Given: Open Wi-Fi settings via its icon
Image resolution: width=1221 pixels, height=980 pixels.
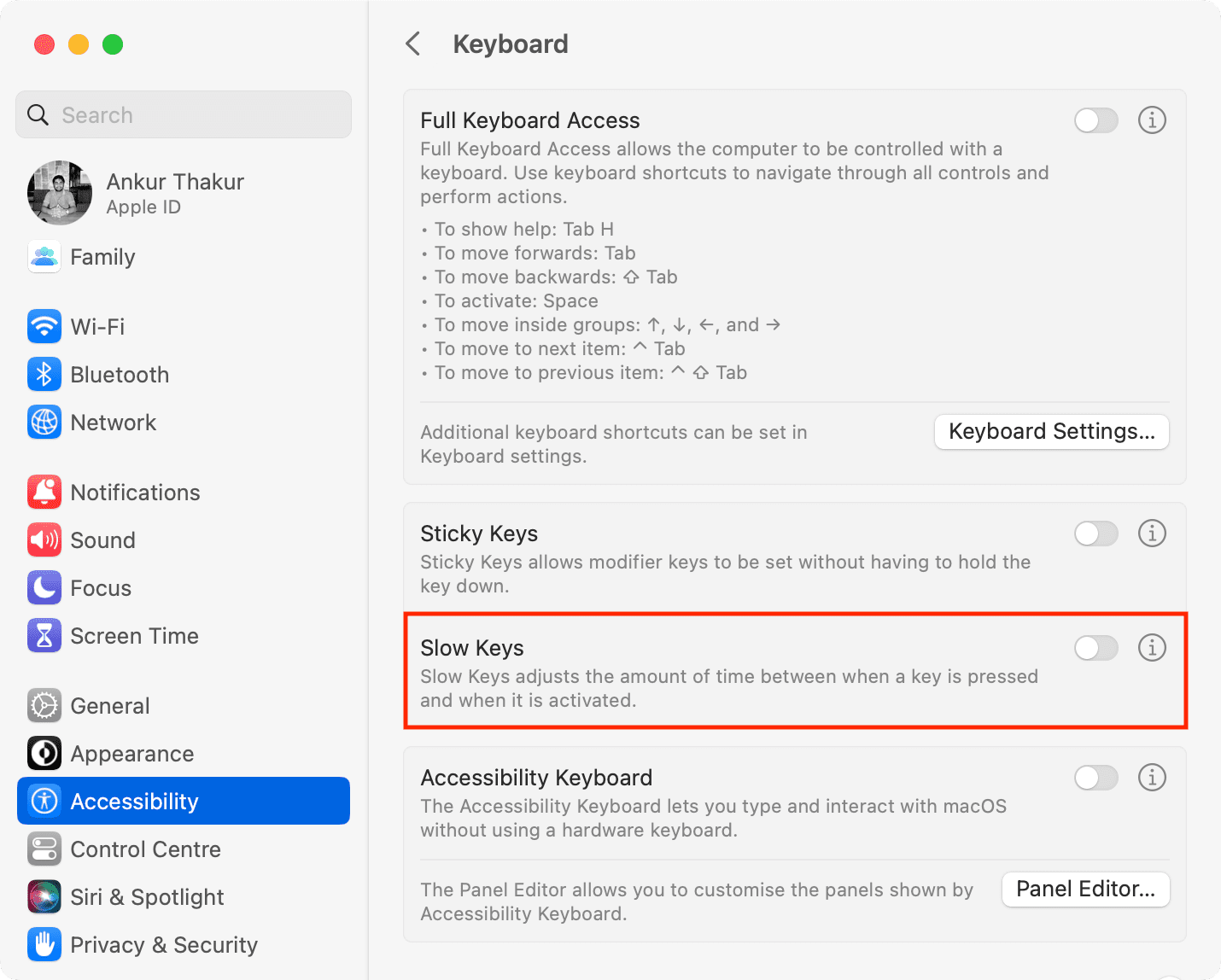Looking at the screenshot, I should coord(44,326).
